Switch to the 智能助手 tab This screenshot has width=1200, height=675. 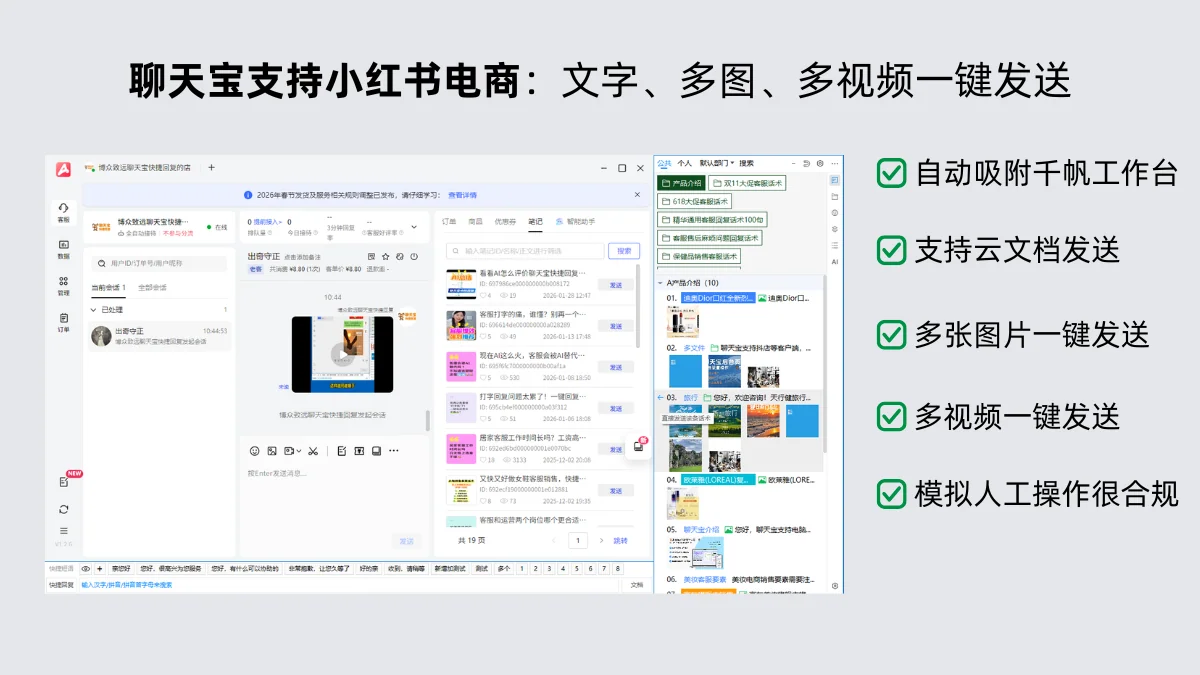(576, 222)
